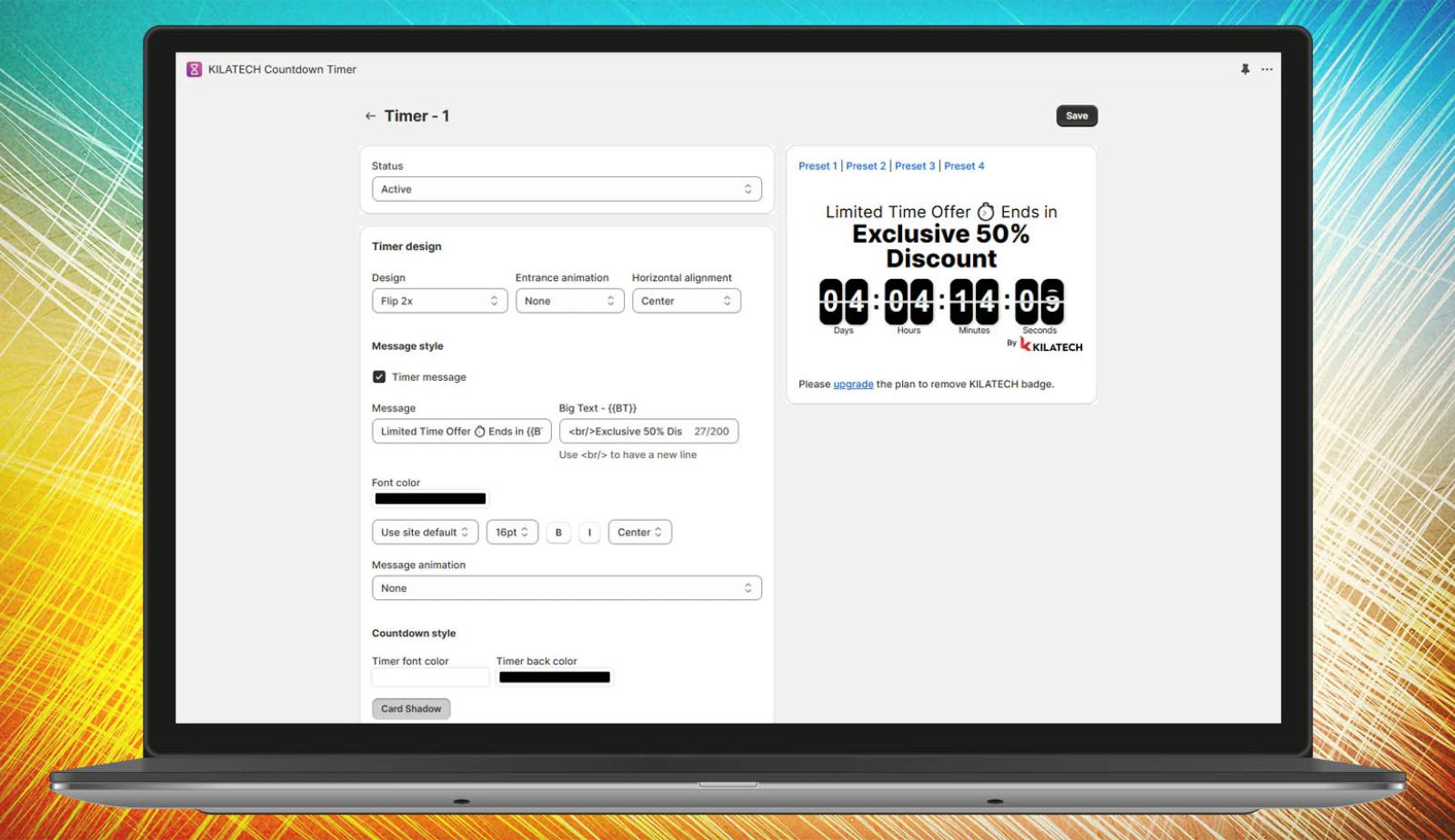Click the 'Use <br/> to have a new line' hint
Image resolution: width=1455 pixels, height=840 pixels.
[627, 455]
